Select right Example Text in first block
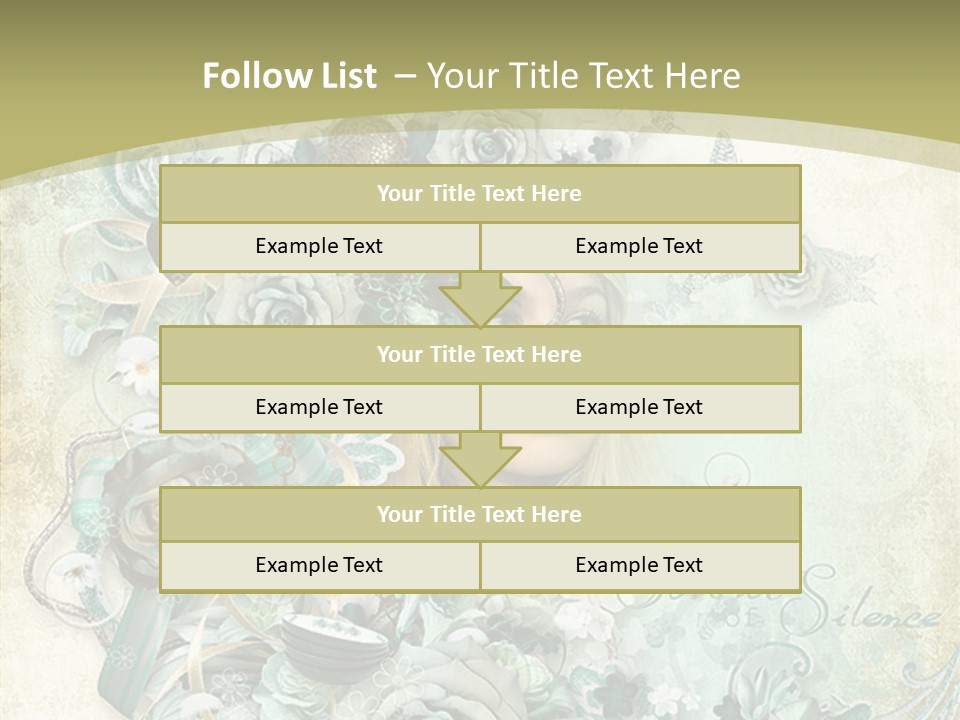The height and width of the screenshot is (720, 960). (x=640, y=246)
